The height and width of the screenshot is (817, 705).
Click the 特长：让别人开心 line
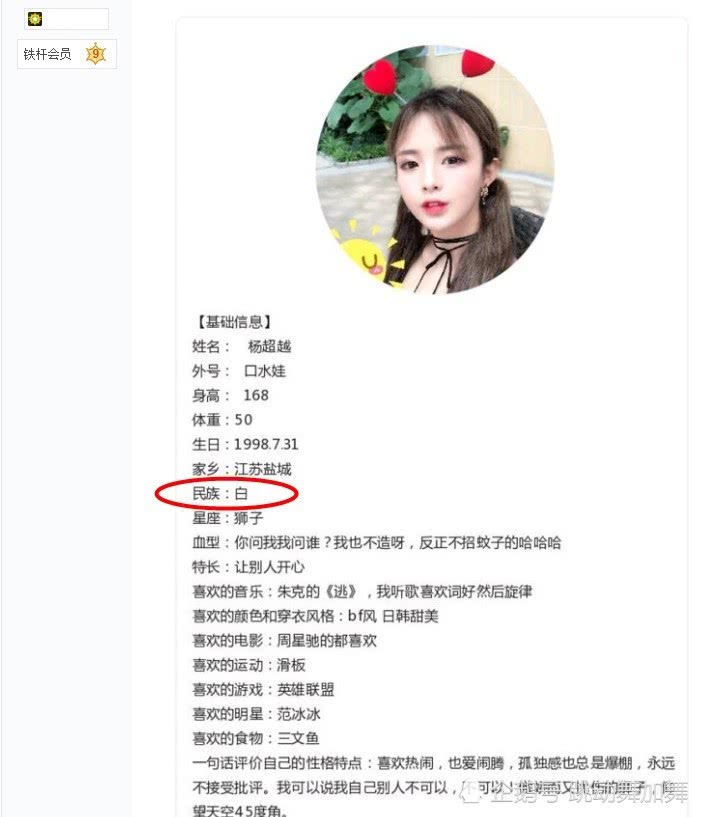tap(248, 567)
